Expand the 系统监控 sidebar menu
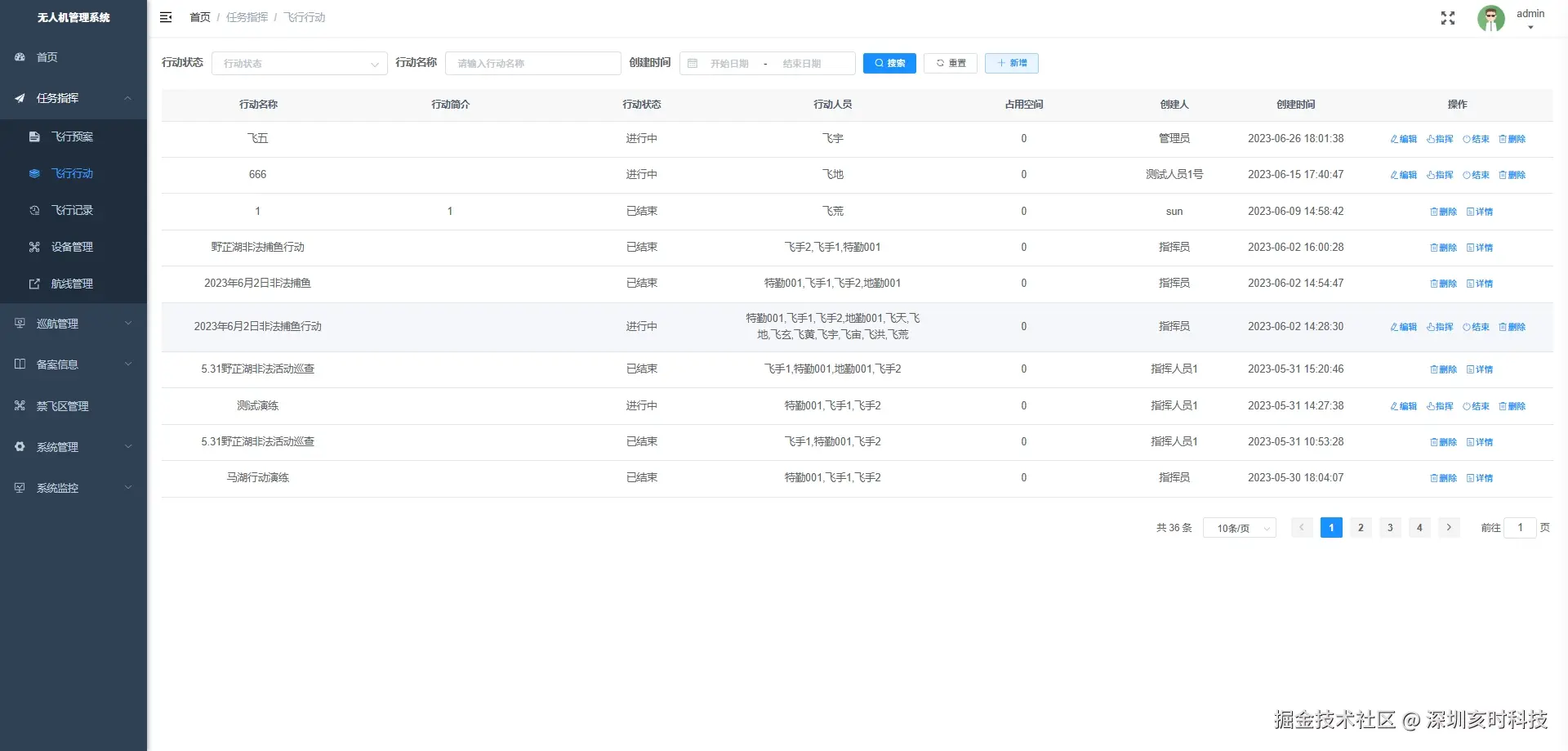The width and height of the screenshot is (1568, 751). (73, 488)
